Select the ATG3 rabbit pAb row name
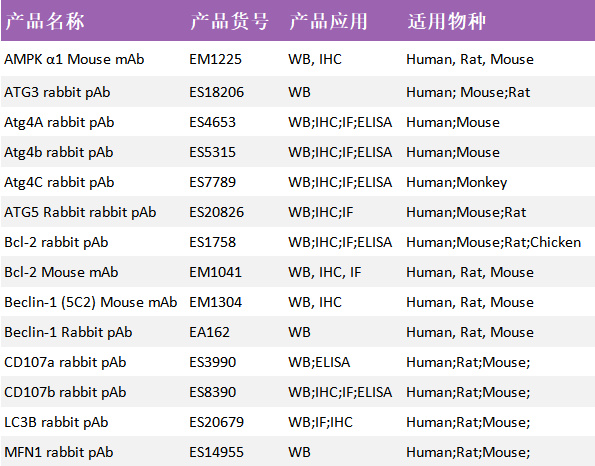This screenshot has width=595, height=466. point(57,92)
